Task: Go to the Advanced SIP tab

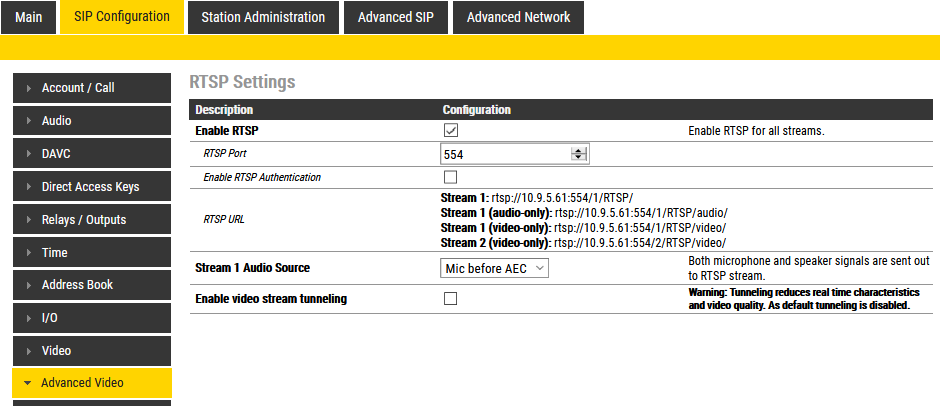Action: point(396,17)
